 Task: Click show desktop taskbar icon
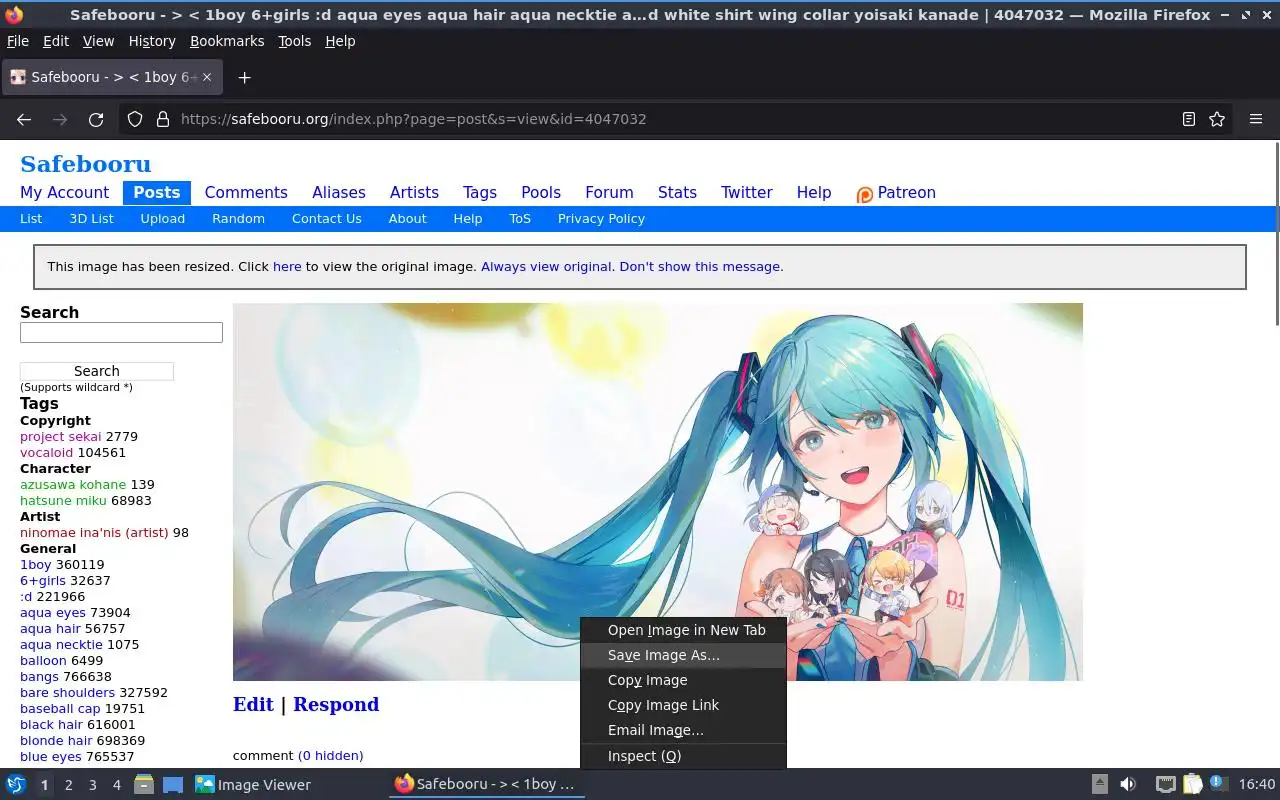173,785
